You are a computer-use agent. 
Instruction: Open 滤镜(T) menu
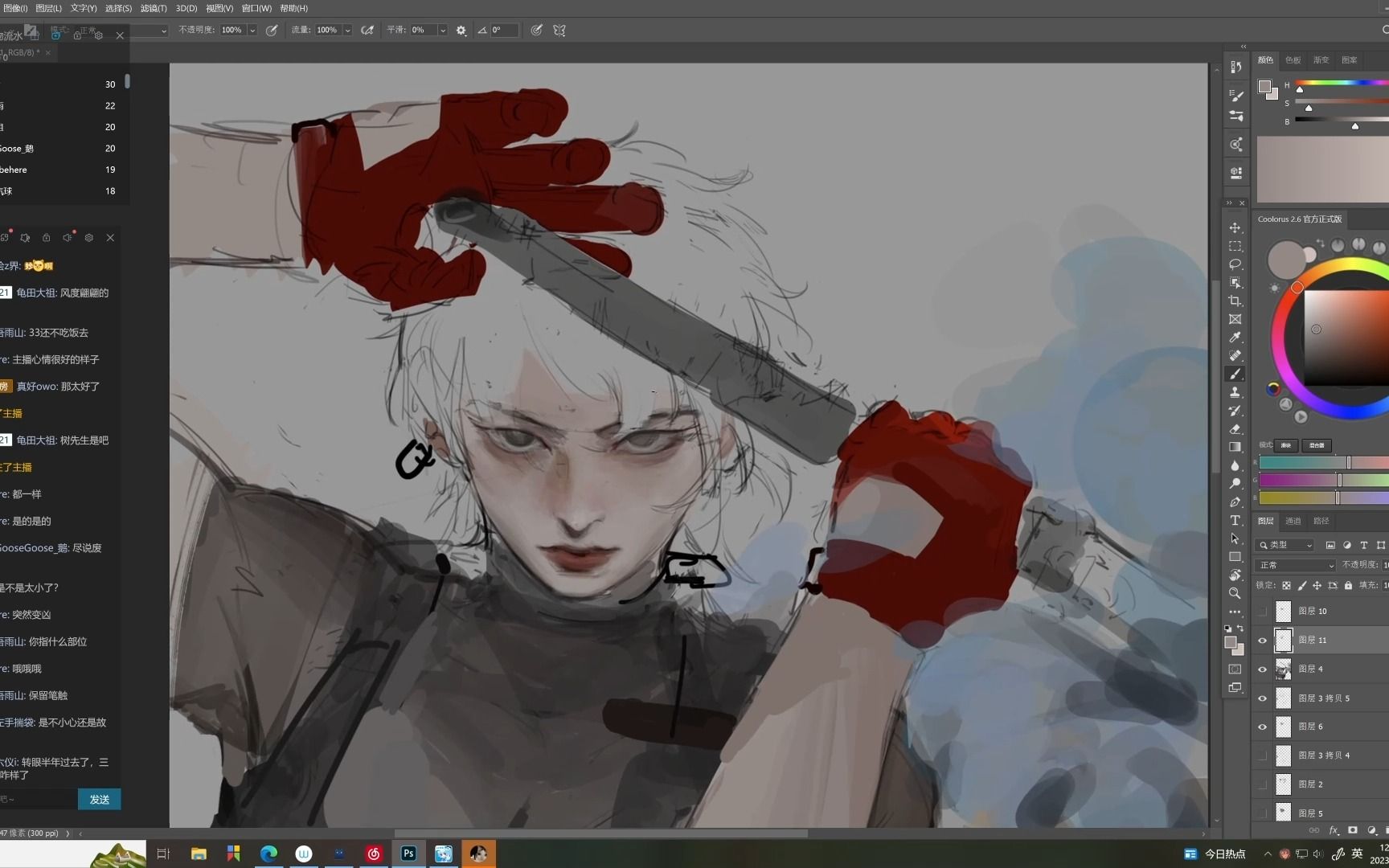[x=154, y=8]
